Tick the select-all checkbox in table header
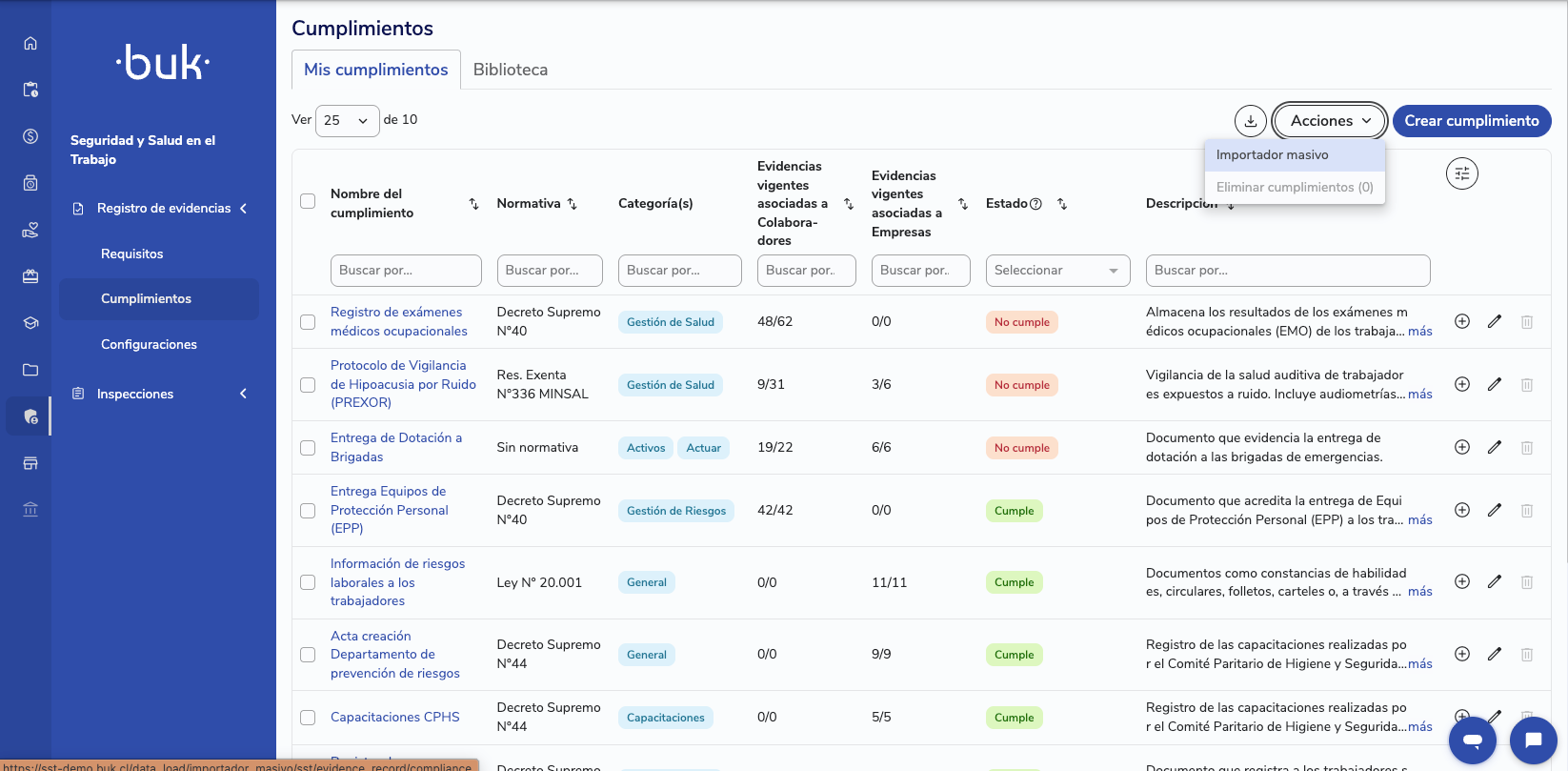 pos(308,201)
